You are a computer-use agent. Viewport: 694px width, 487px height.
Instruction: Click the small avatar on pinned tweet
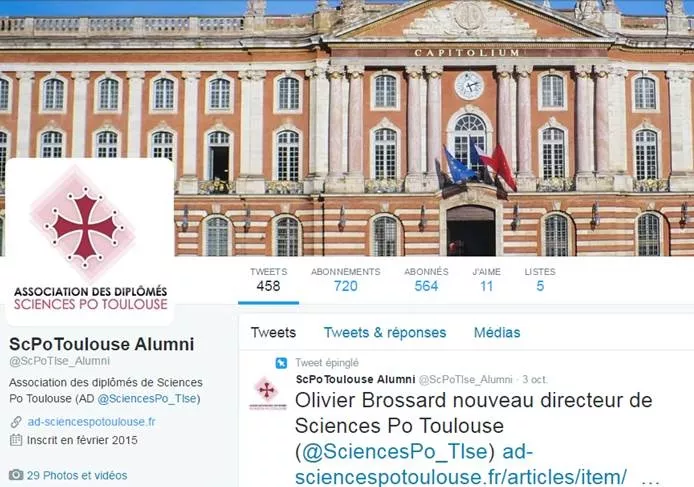[267, 393]
